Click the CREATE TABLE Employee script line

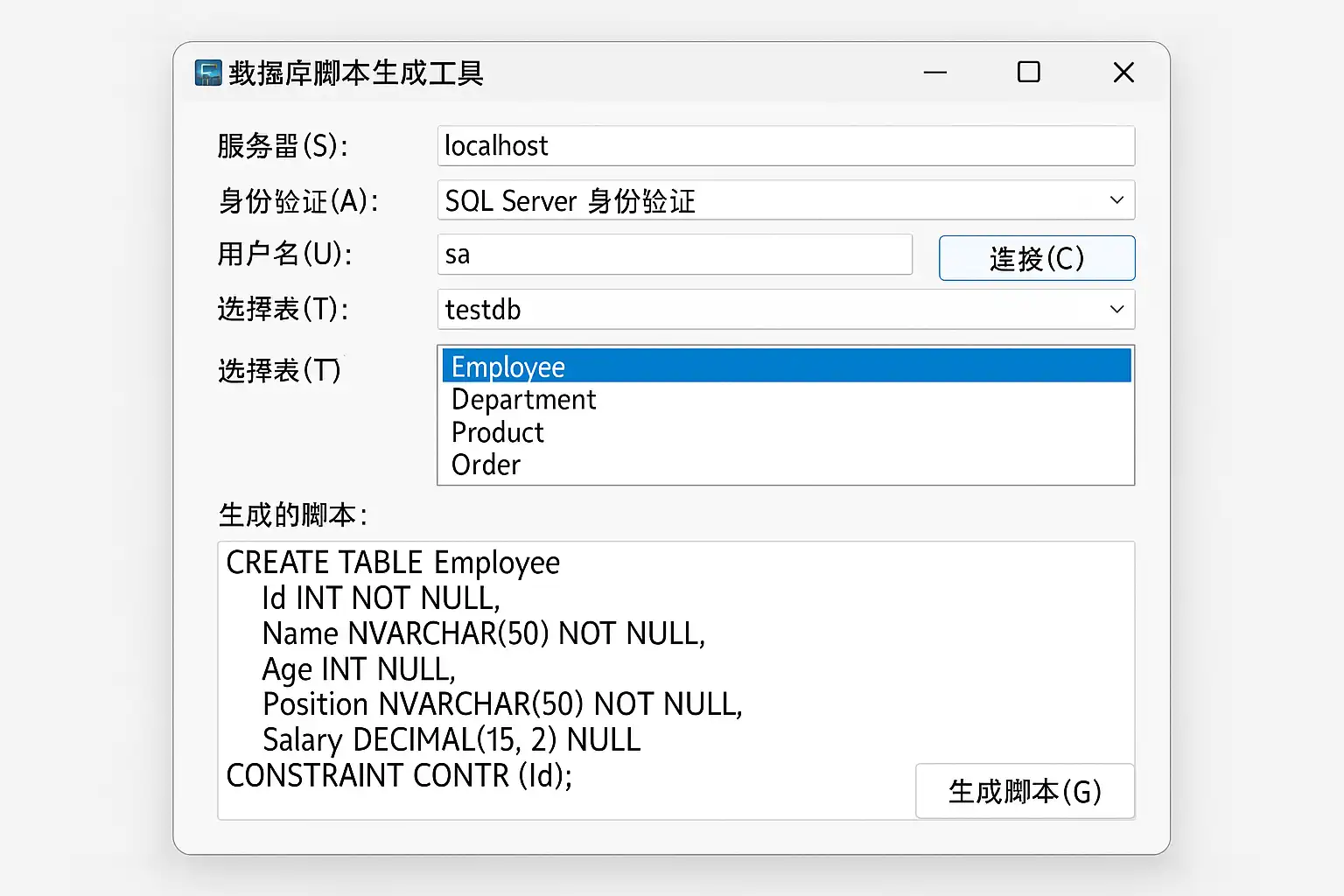point(393,563)
